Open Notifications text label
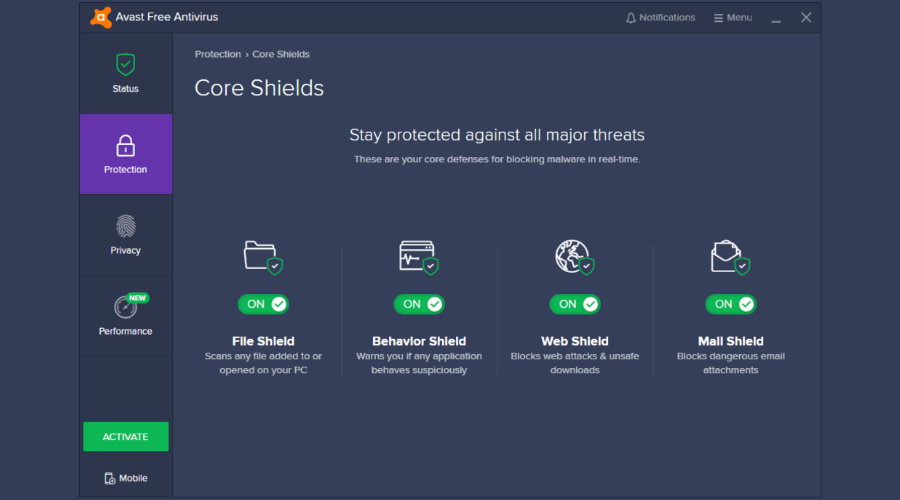Screen dimensions: 900x500 pos(667,18)
